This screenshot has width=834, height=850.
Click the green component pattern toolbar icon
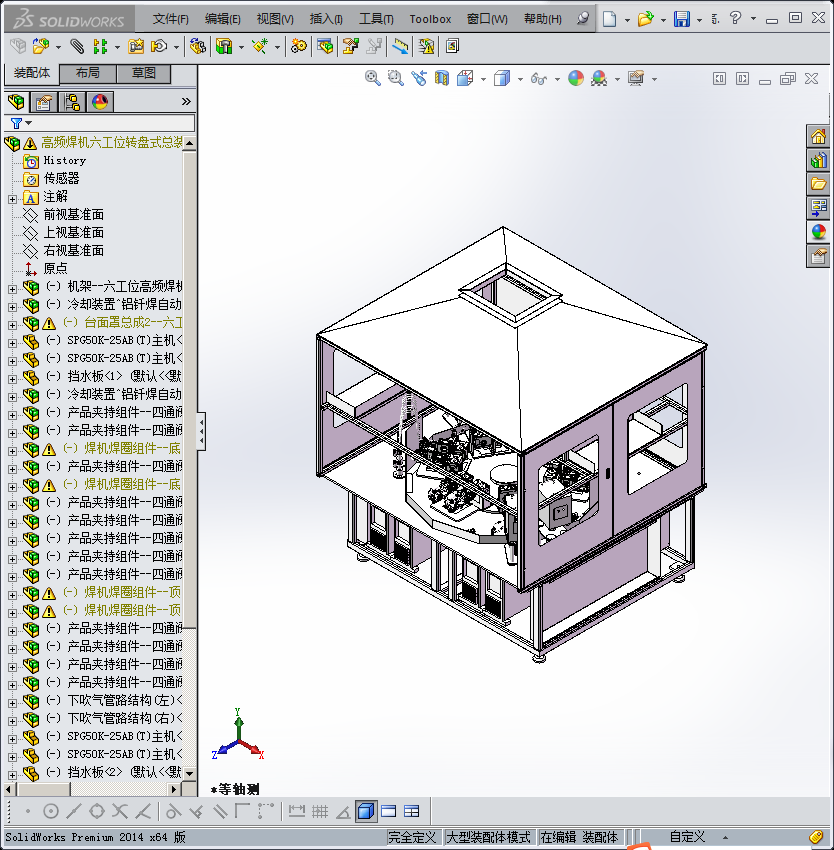[100, 47]
